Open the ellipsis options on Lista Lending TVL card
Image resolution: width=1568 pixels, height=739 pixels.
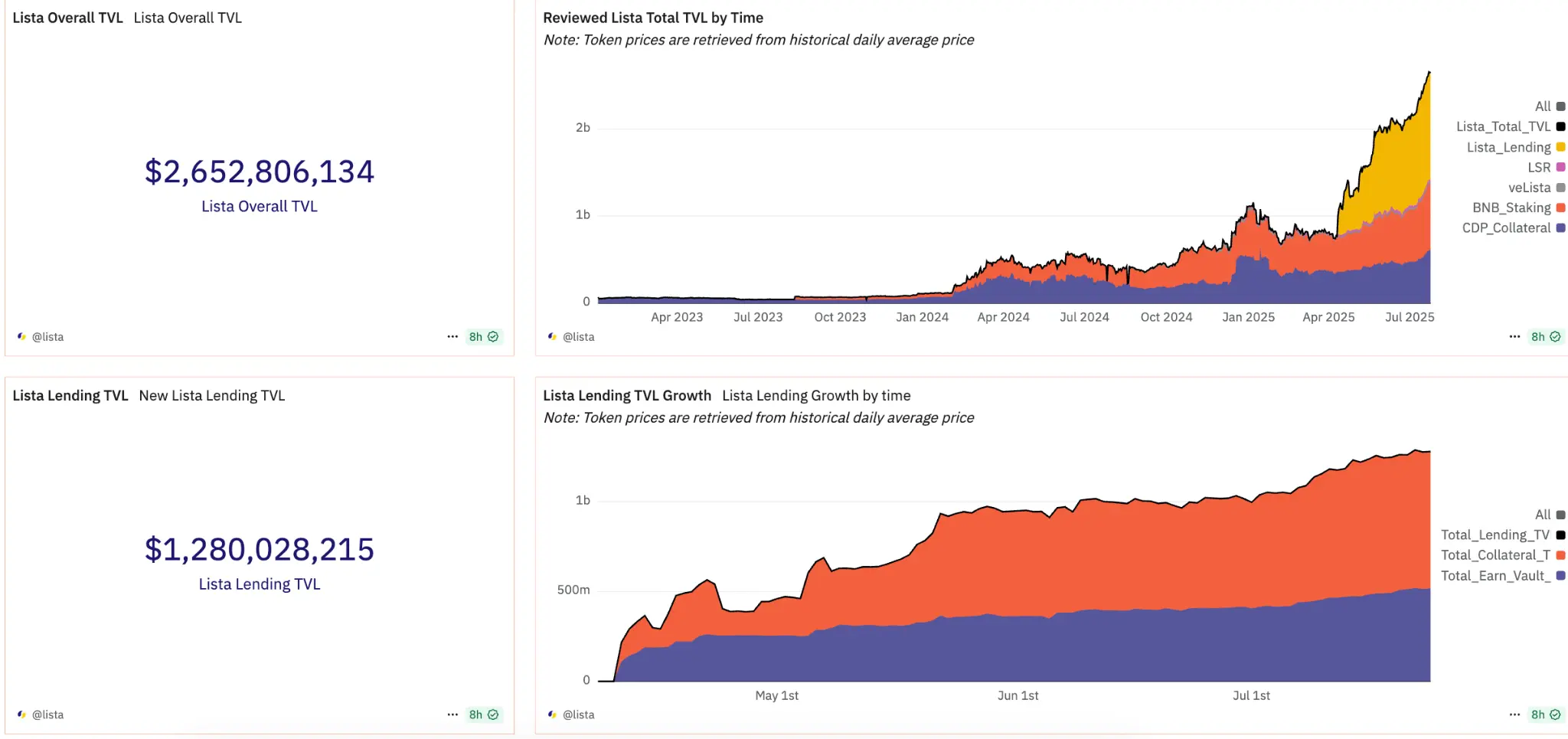click(452, 714)
